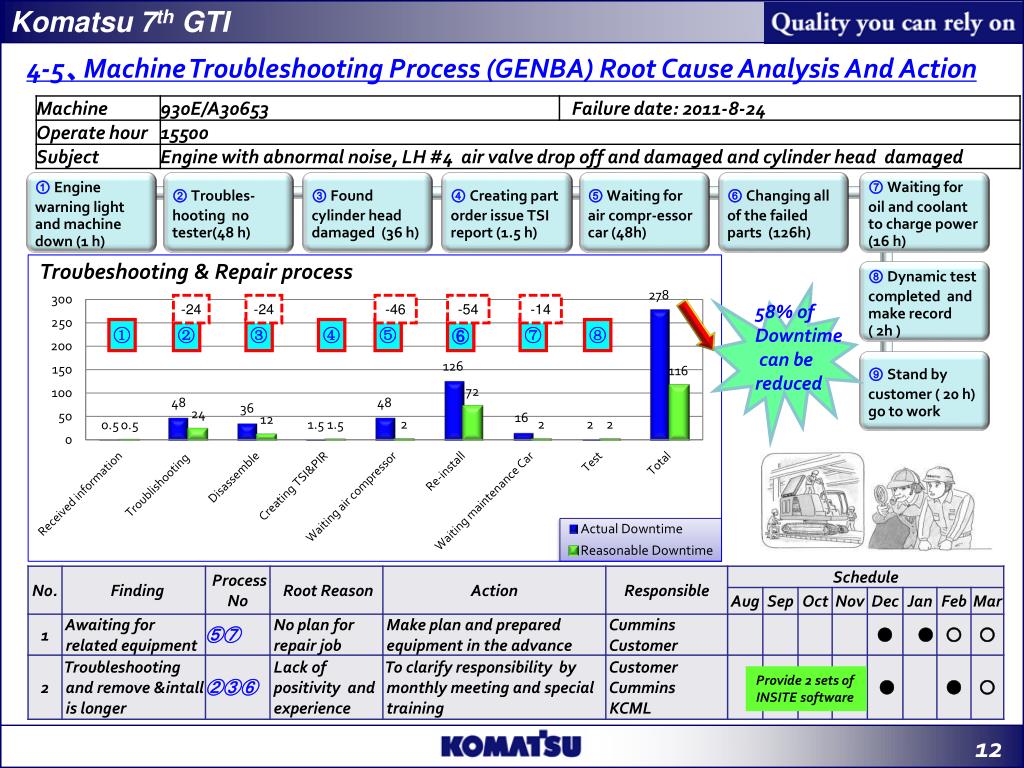Select the circled 4 box in the chart

[331, 335]
